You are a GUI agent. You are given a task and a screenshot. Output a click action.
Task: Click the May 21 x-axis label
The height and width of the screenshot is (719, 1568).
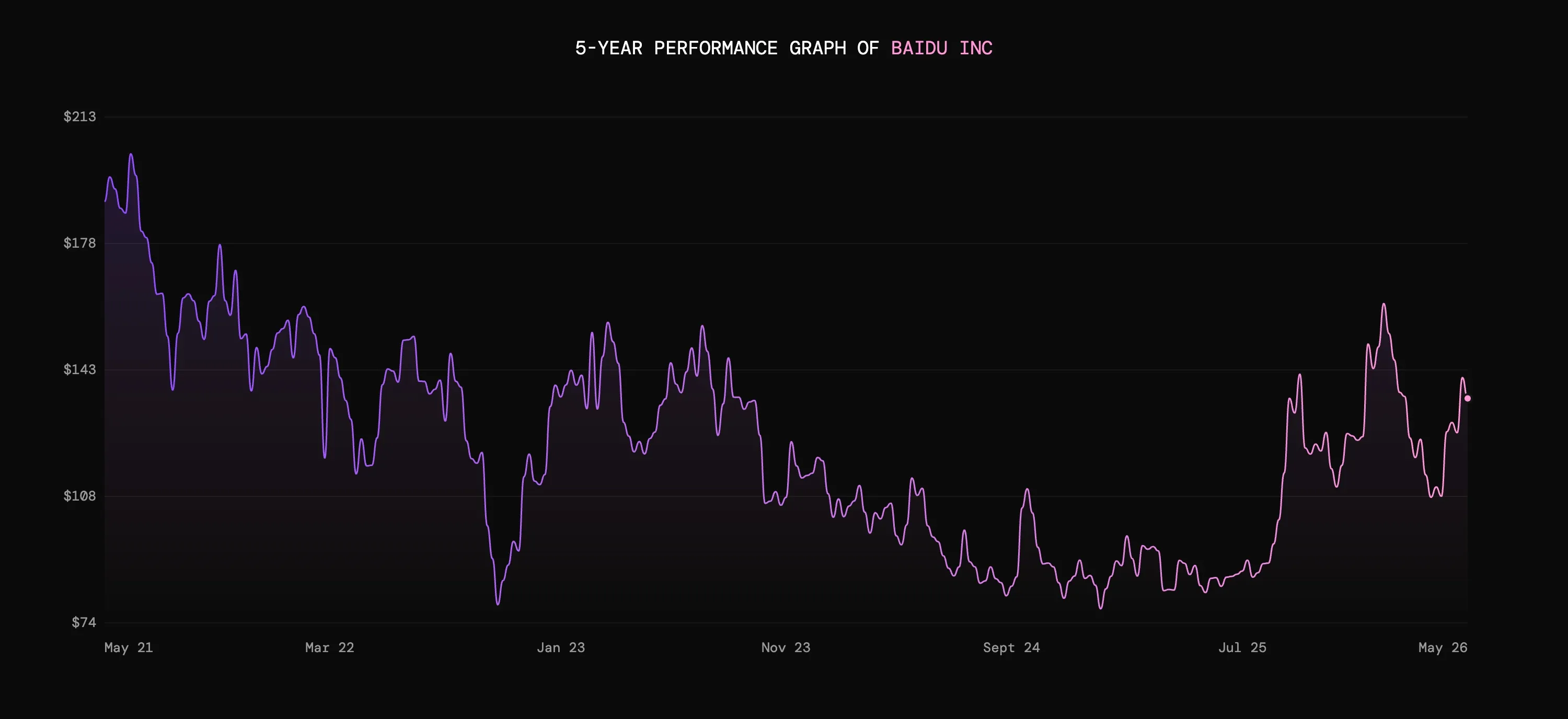(x=129, y=648)
